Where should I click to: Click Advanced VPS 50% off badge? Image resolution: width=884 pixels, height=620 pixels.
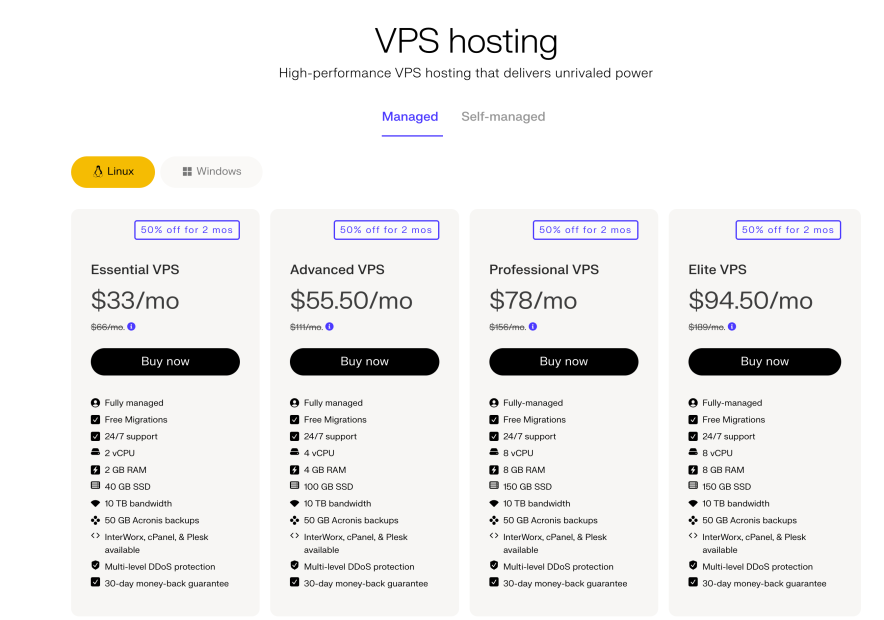(x=386, y=230)
